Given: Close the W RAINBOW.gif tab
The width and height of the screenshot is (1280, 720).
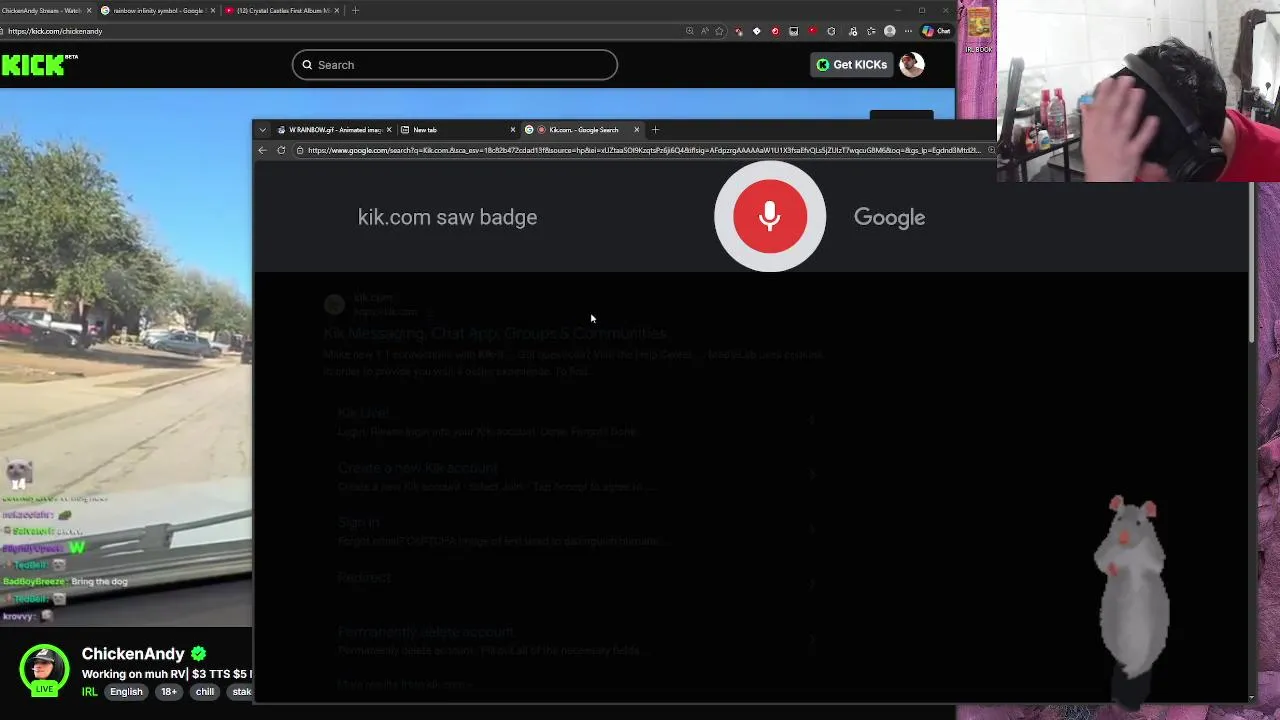Looking at the screenshot, I should (389, 130).
